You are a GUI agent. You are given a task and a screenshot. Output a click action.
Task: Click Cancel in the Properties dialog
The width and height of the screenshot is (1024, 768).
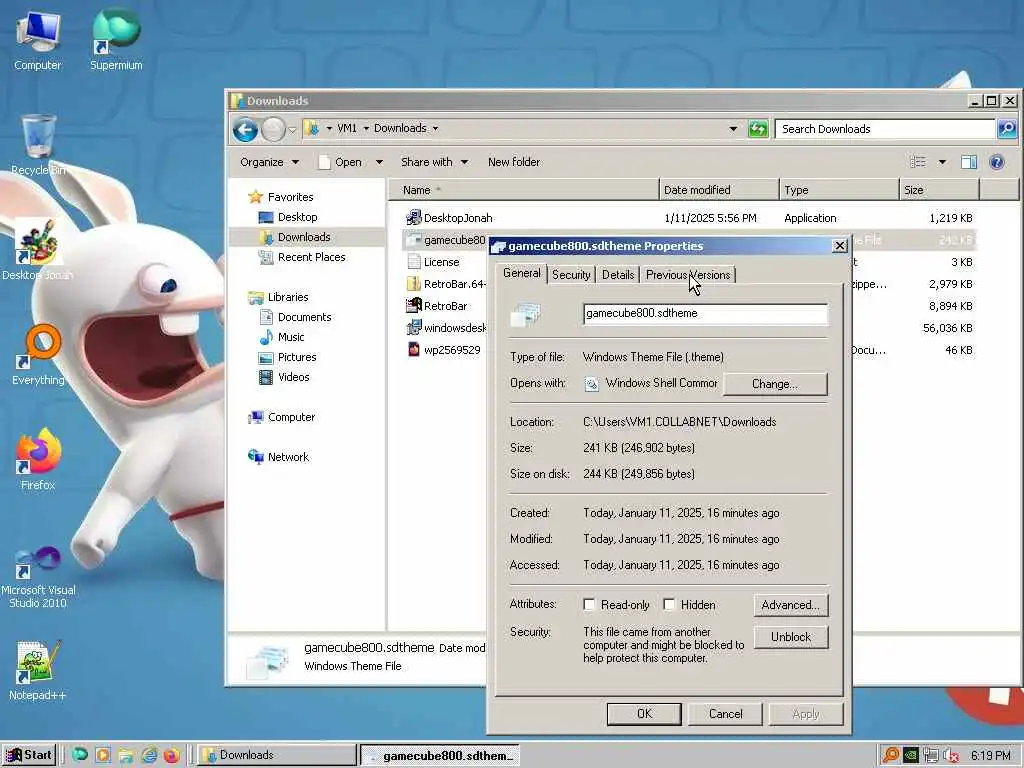tap(725, 714)
